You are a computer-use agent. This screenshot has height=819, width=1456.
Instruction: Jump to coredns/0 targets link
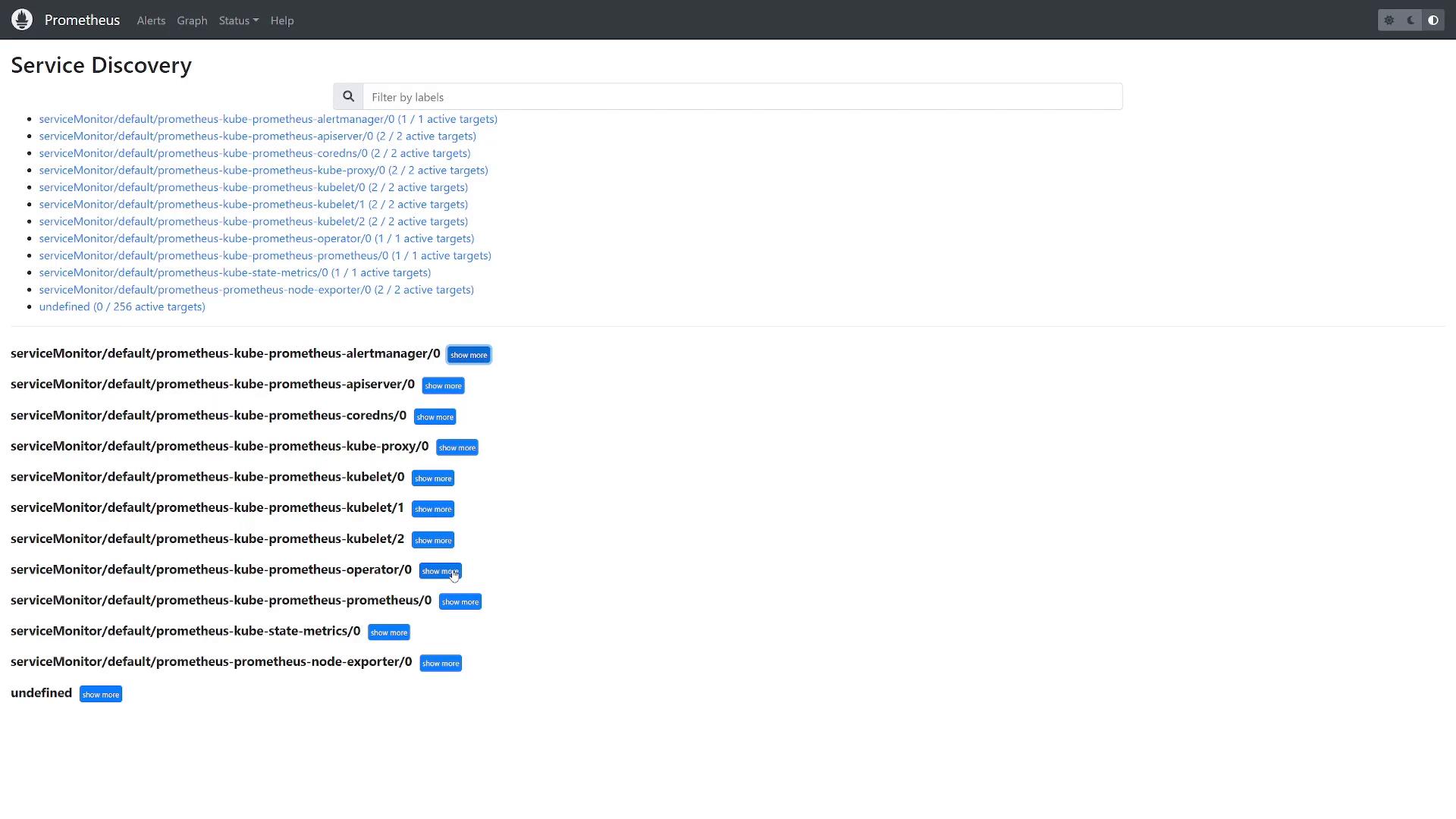point(255,153)
